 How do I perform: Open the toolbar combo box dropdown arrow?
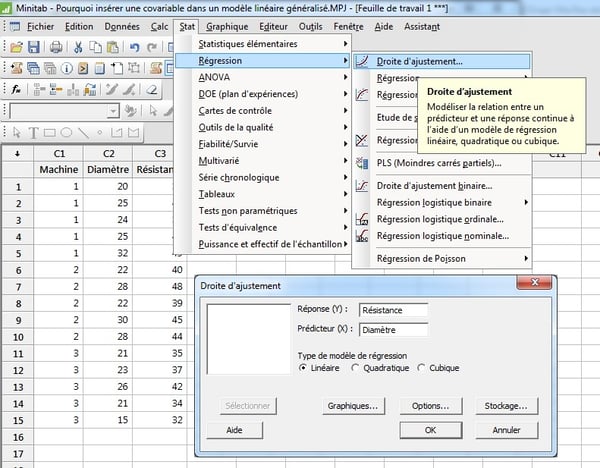pos(113,111)
